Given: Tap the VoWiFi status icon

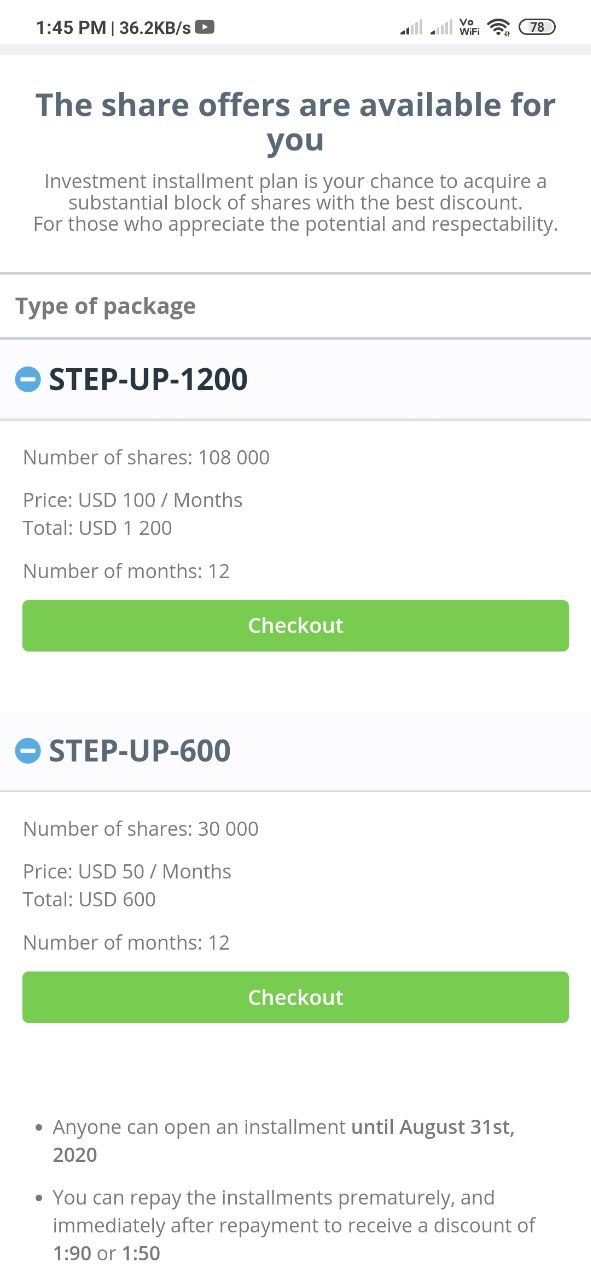Looking at the screenshot, I should pos(470,28).
